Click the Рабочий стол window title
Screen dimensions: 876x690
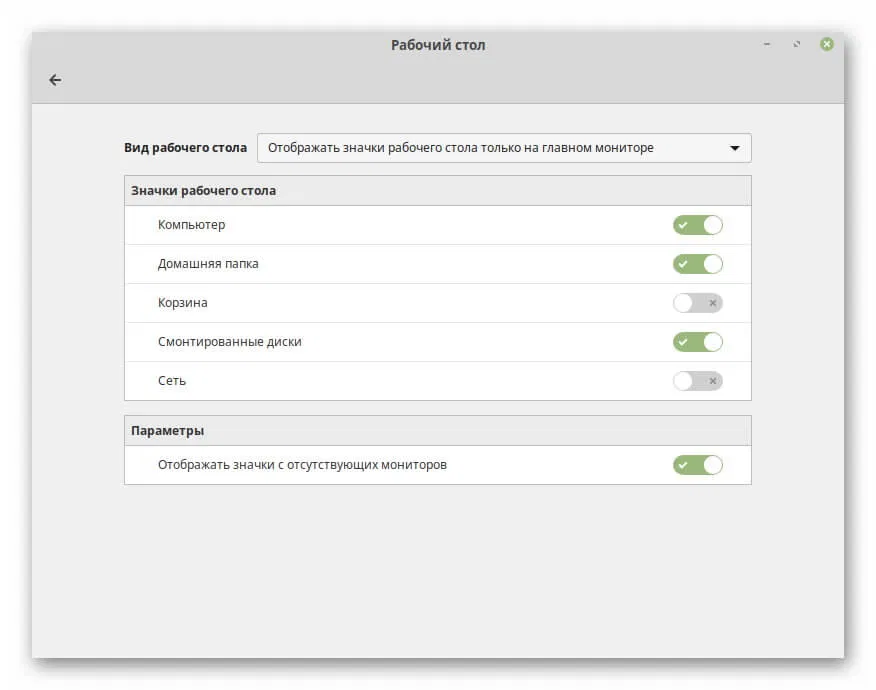point(437,44)
